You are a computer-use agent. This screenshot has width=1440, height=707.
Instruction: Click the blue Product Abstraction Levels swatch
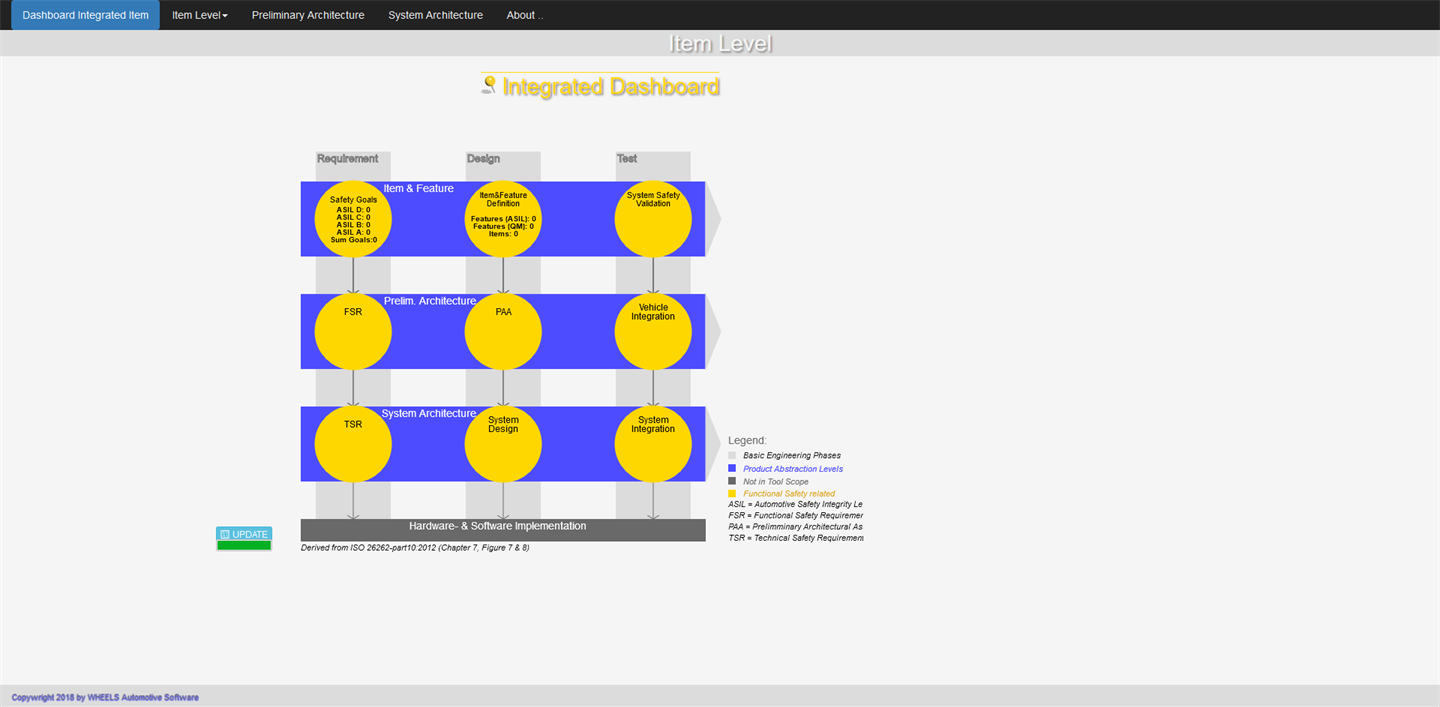point(732,468)
